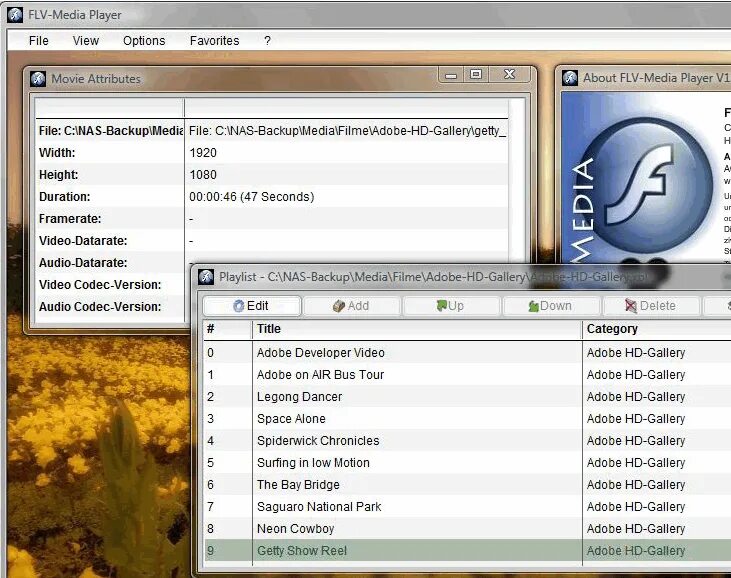Click the Up button in Playlist

451,306
